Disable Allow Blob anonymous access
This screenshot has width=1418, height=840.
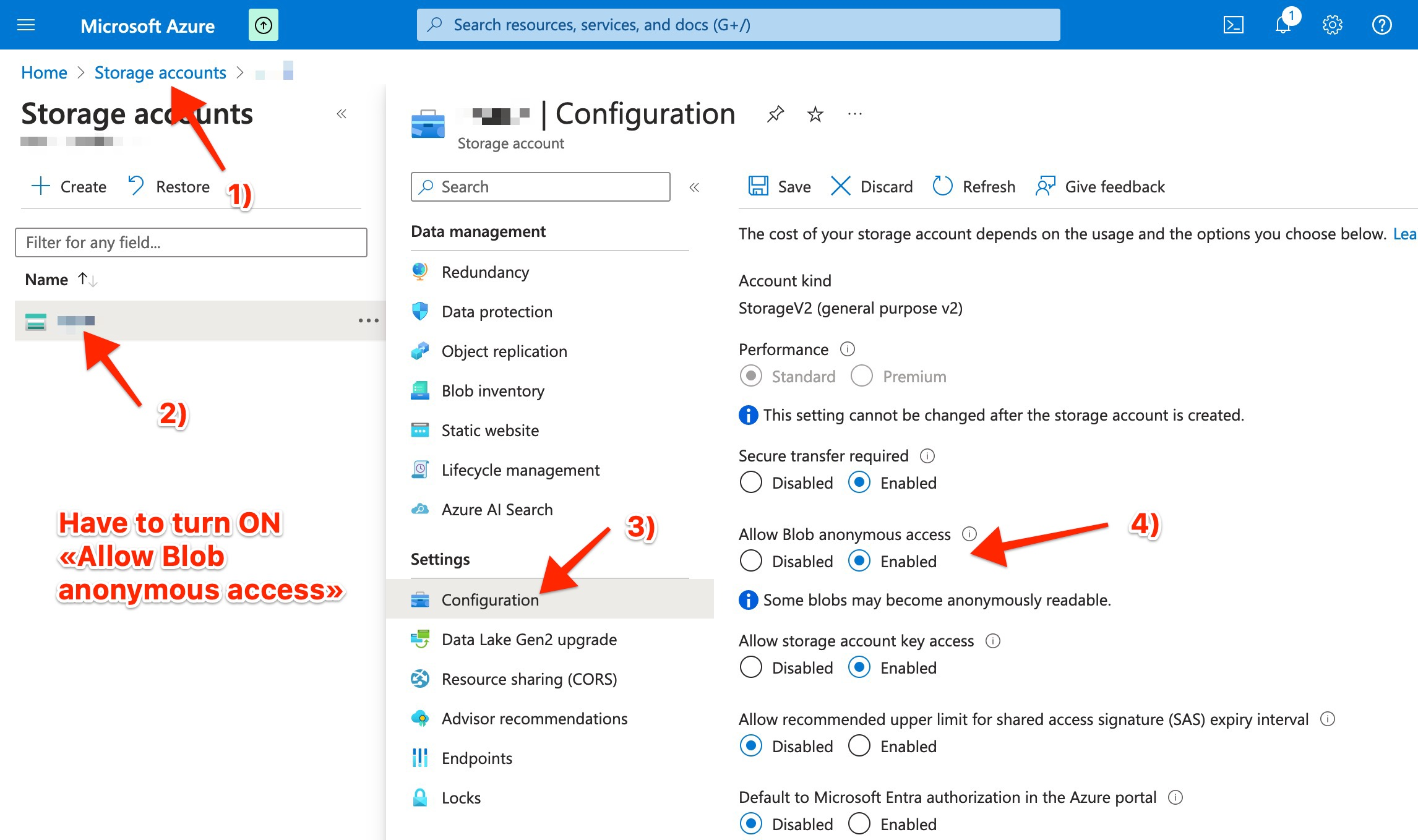point(751,561)
